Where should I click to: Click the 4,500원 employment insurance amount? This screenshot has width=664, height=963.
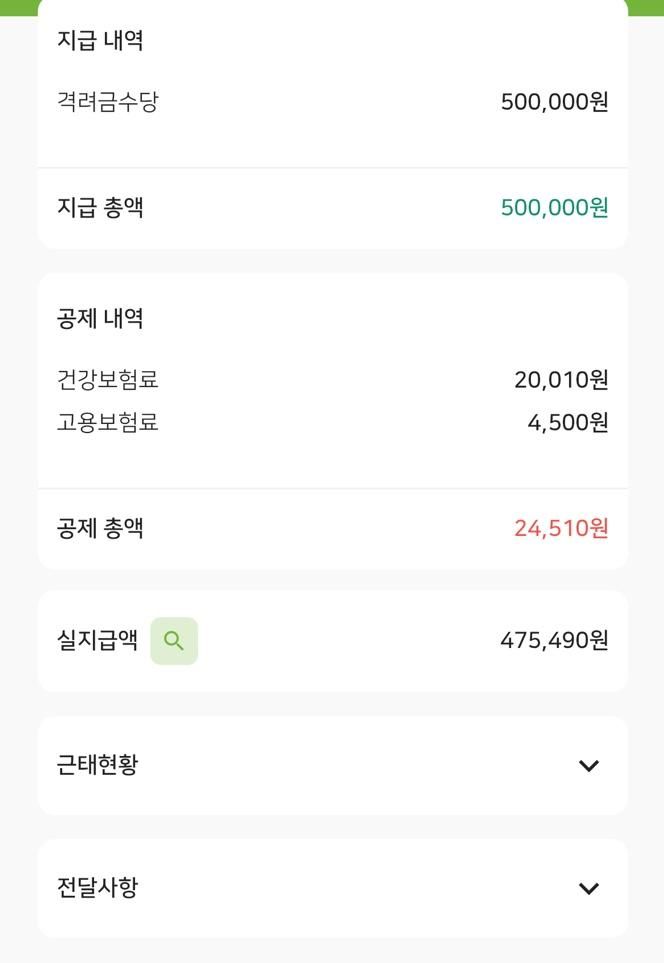point(568,422)
